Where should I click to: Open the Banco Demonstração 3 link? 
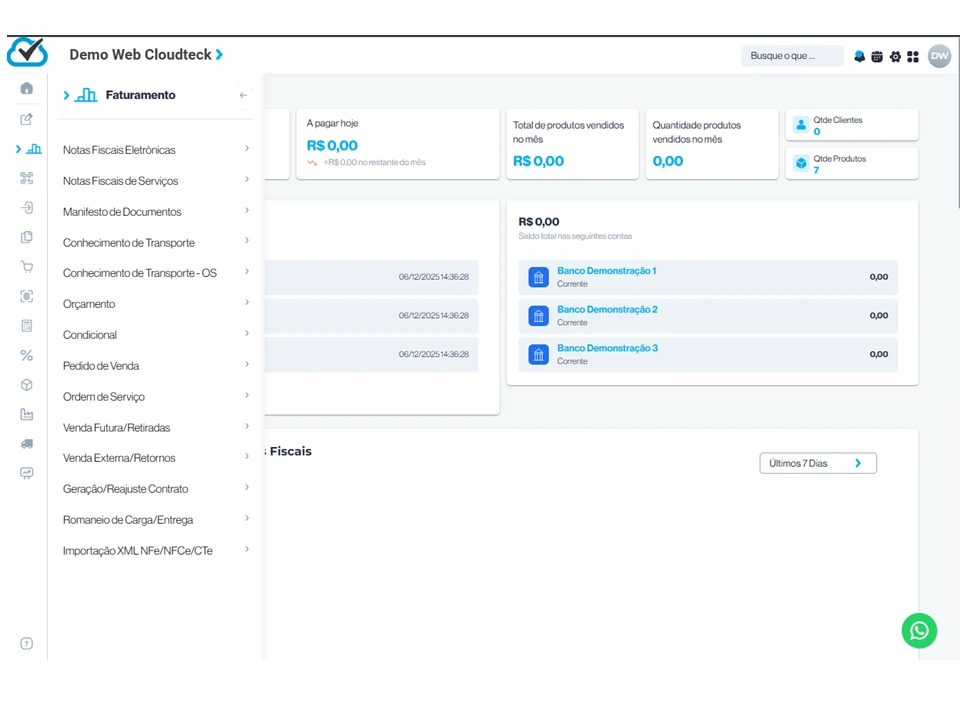[x=606, y=348]
